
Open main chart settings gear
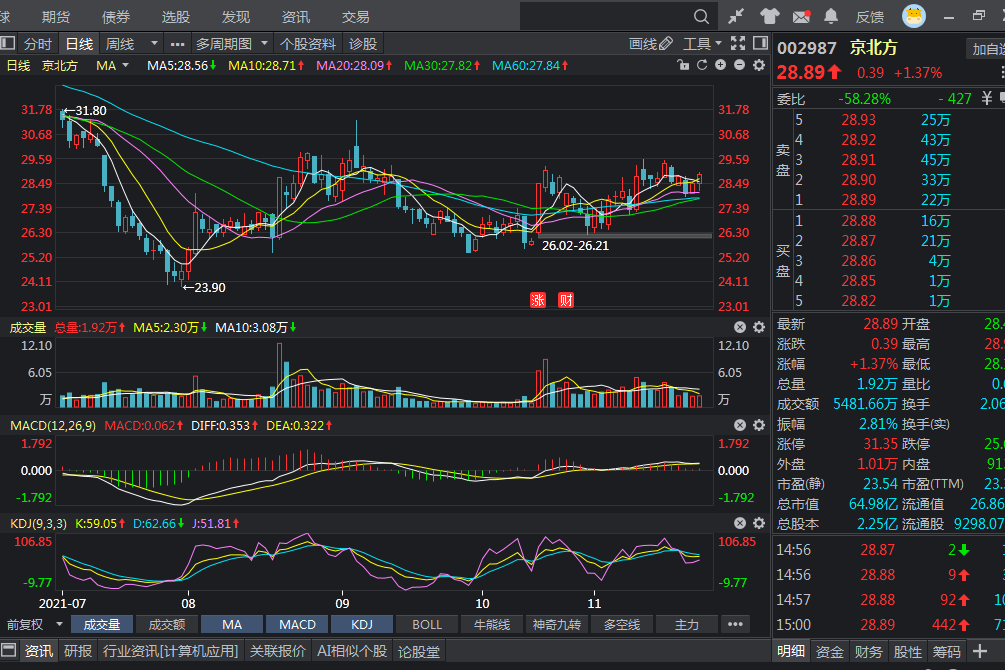click(758, 65)
